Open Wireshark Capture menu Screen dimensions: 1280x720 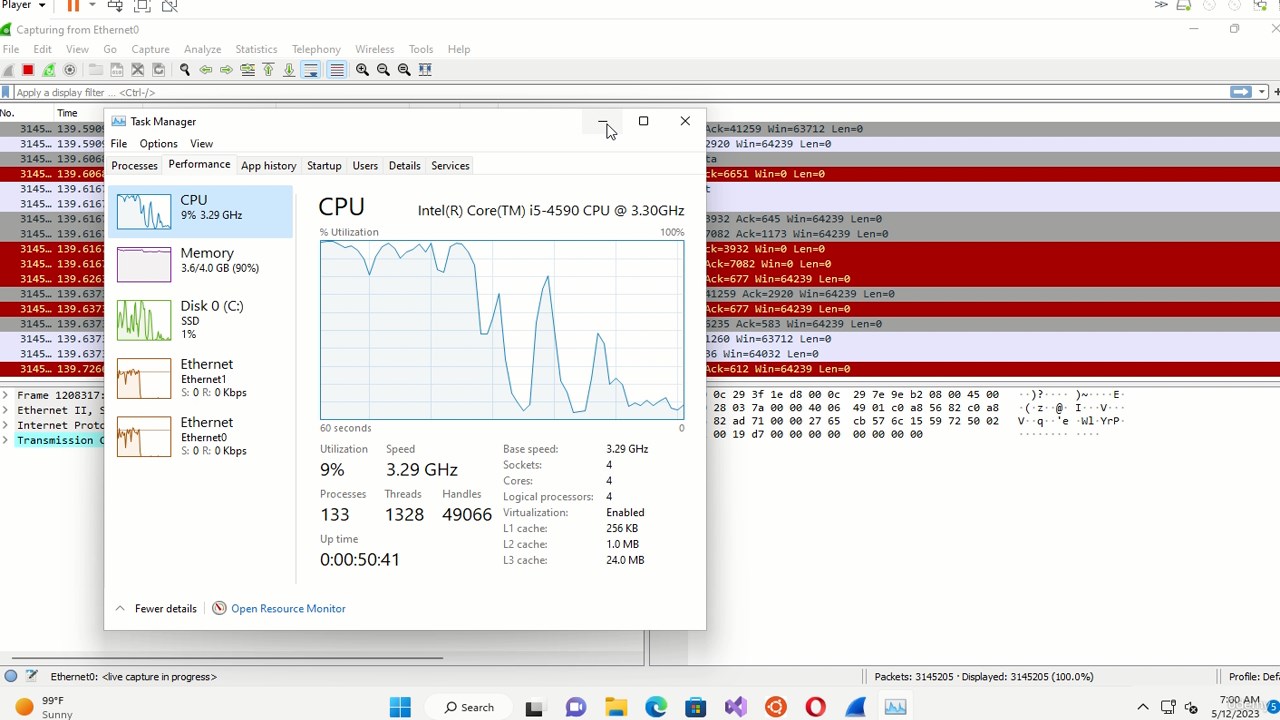(150, 49)
